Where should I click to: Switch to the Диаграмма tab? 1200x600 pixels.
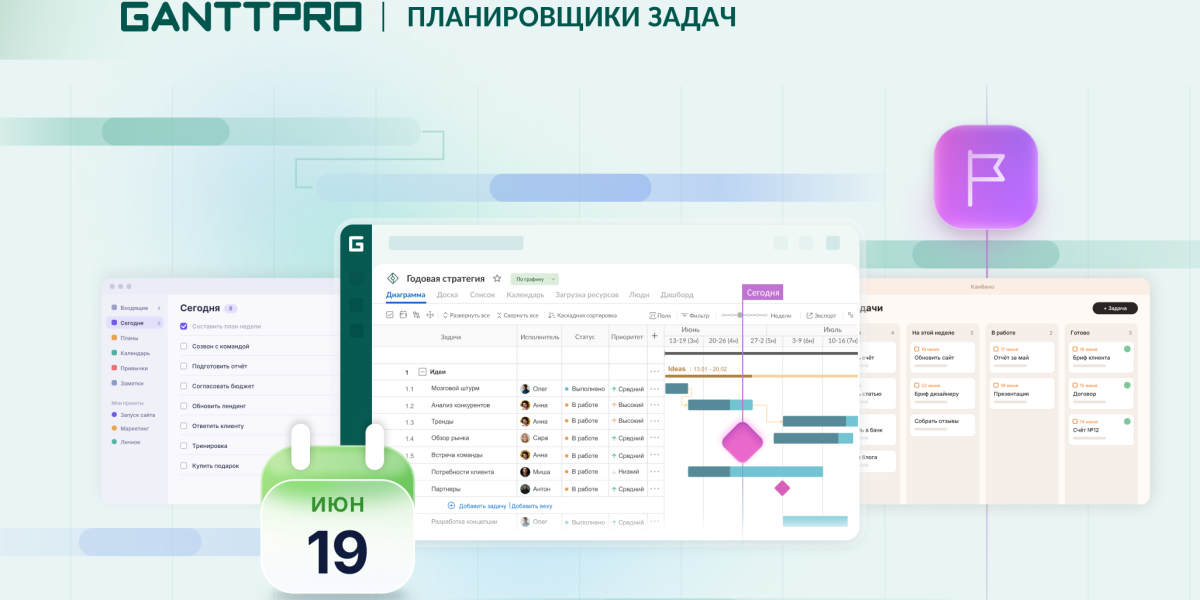tap(405, 295)
